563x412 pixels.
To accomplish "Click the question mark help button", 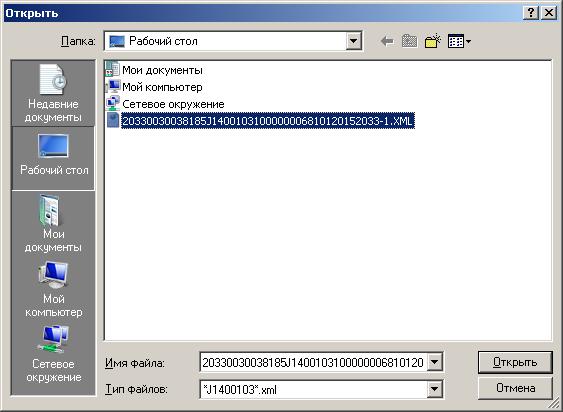I will tap(531, 13).
